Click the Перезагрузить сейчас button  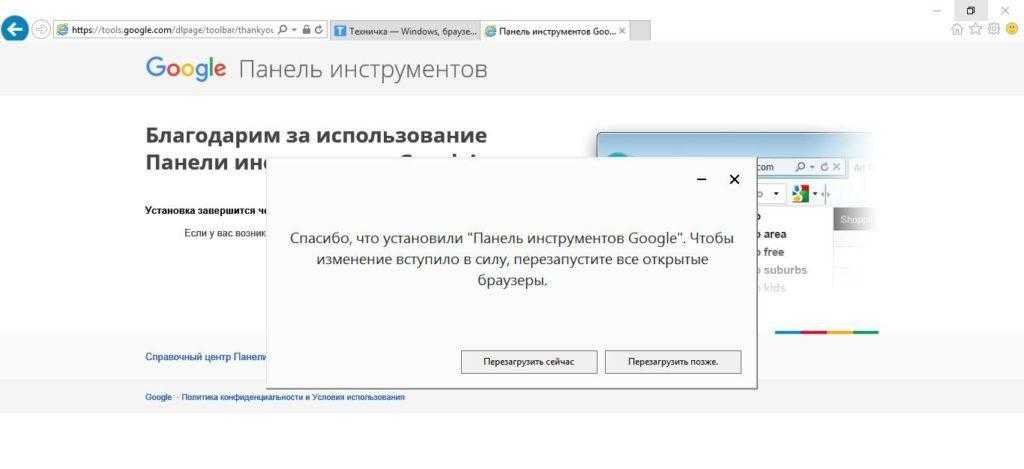tap(529, 361)
